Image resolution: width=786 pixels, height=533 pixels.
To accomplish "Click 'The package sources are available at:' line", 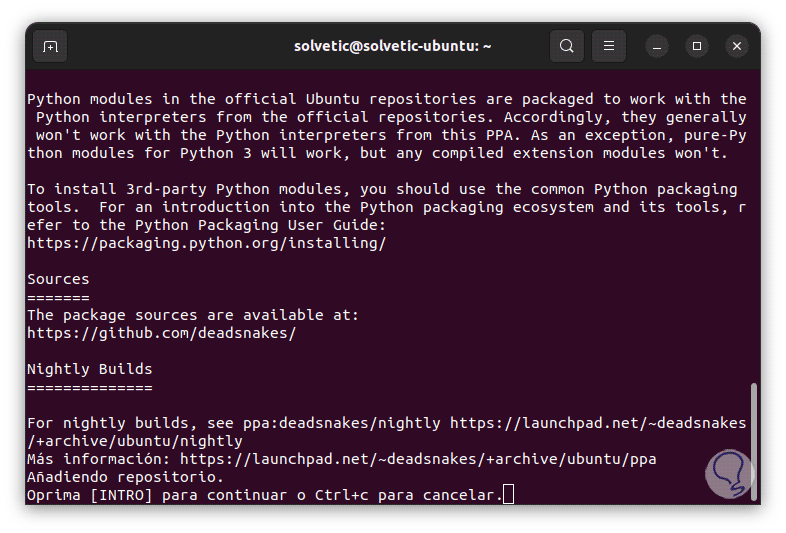I will tap(192, 315).
